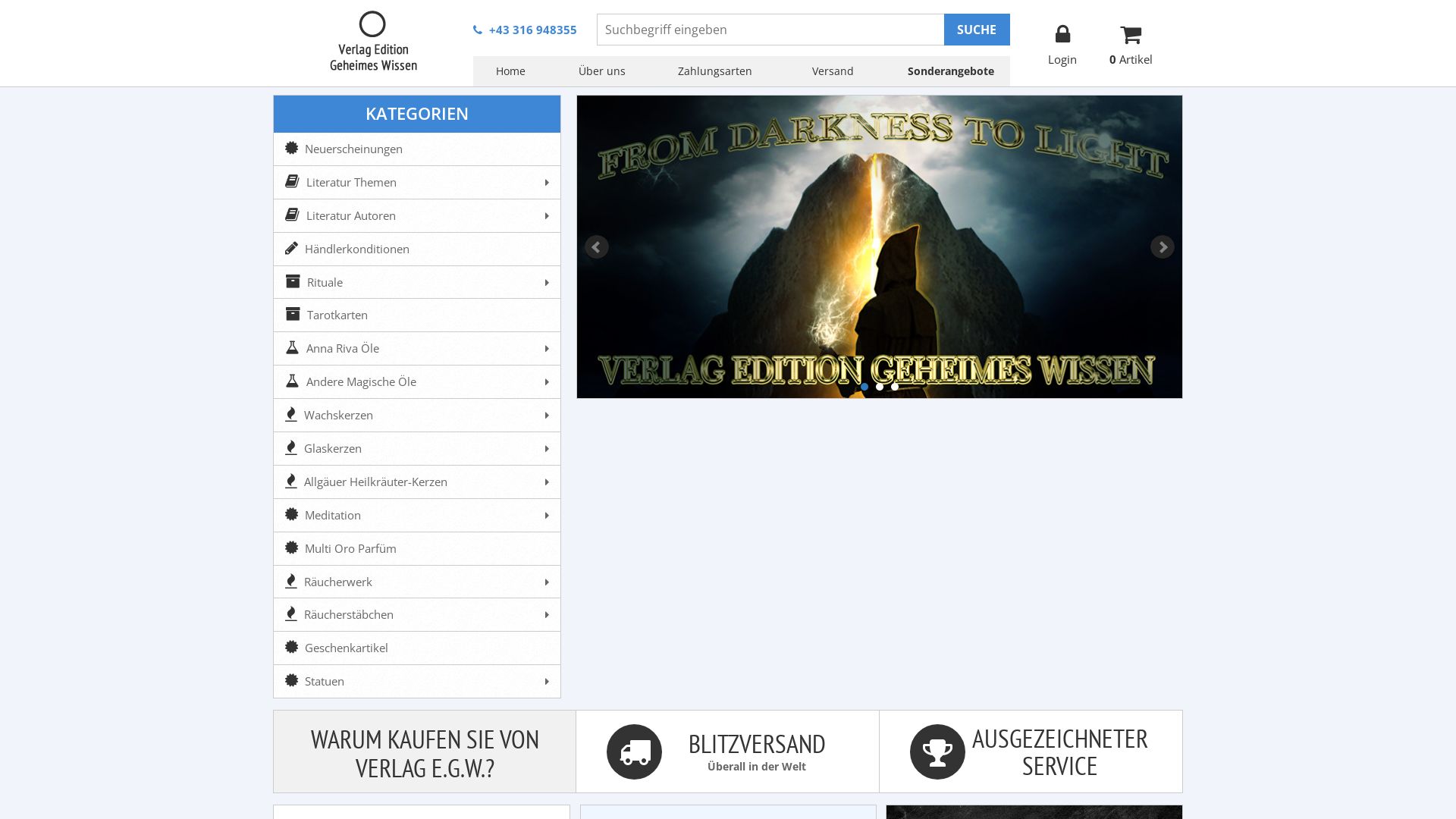The width and height of the screenshot is (1456, 819).
Task: Click the trophy icon for Ausgezeichneter Service
Action: pyautogui.click(x=937, y=752)
